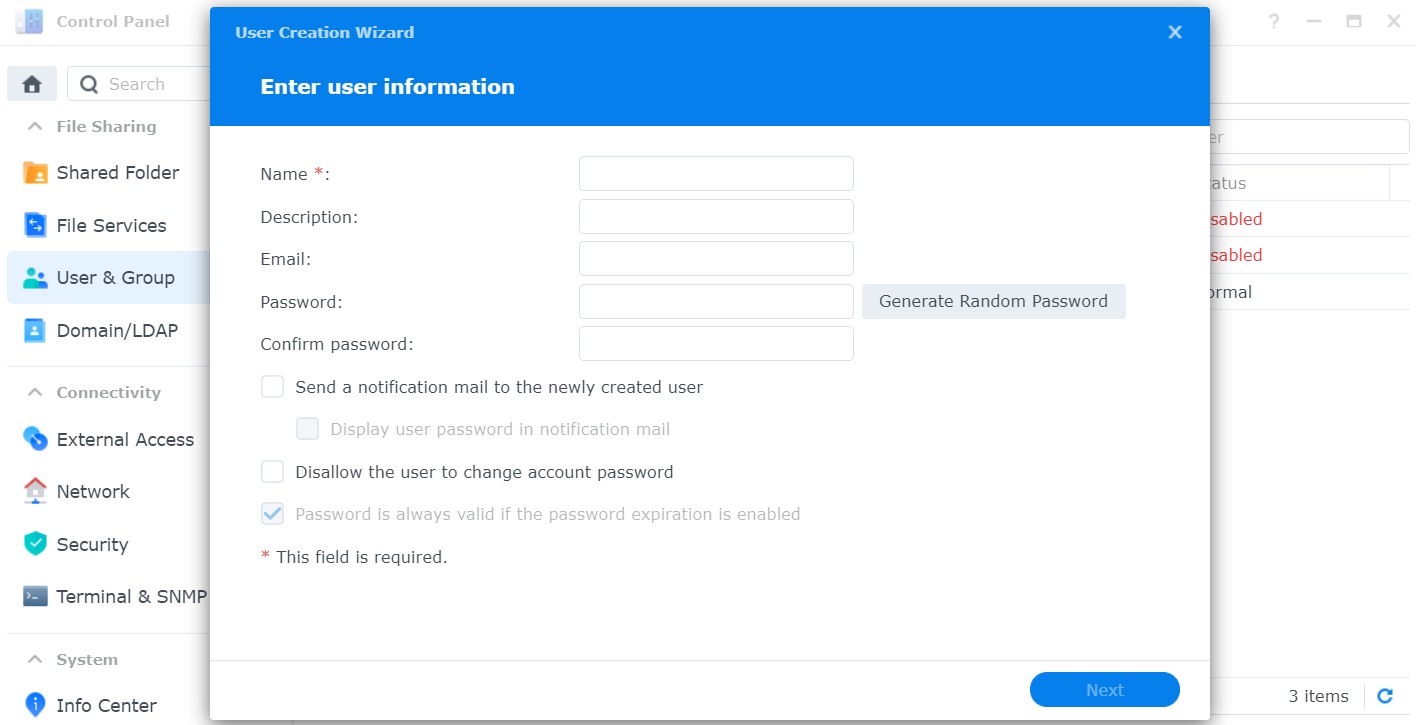The height and width of the screenshot is (725, 1416).
Task: Click the File Services icon
Action: coord(35,225)
